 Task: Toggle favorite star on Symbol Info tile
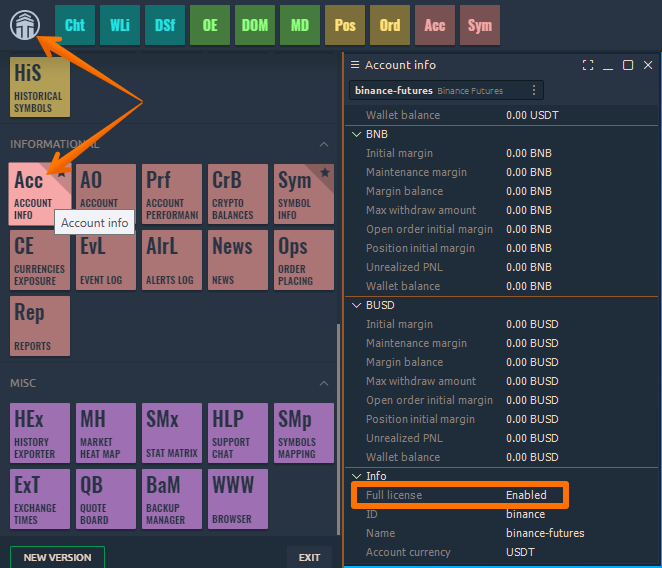[325, 173]
